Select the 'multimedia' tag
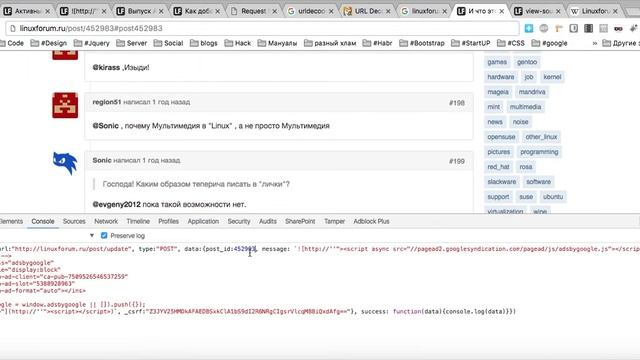The image size is (640, 360). coord(525,107)
